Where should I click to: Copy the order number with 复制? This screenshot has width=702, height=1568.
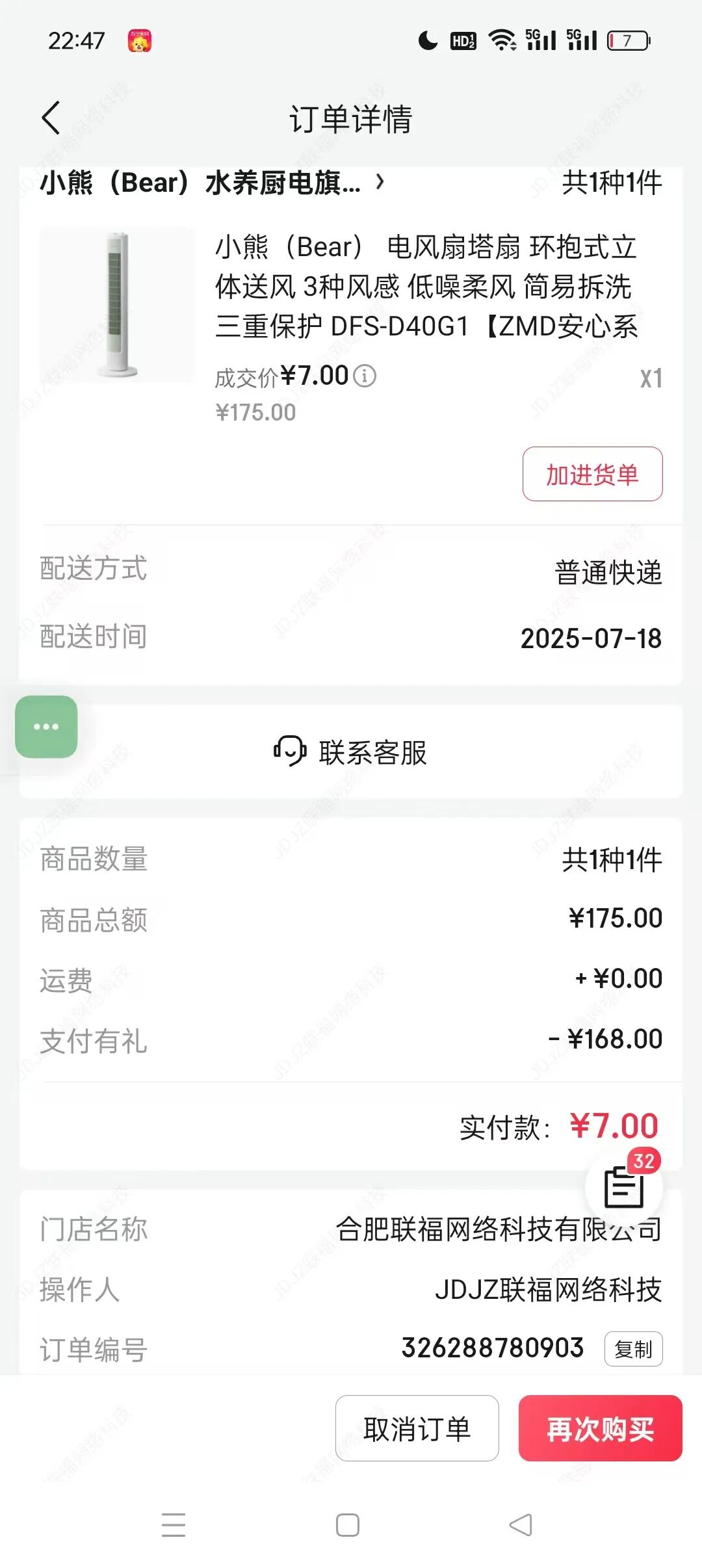633,1349
